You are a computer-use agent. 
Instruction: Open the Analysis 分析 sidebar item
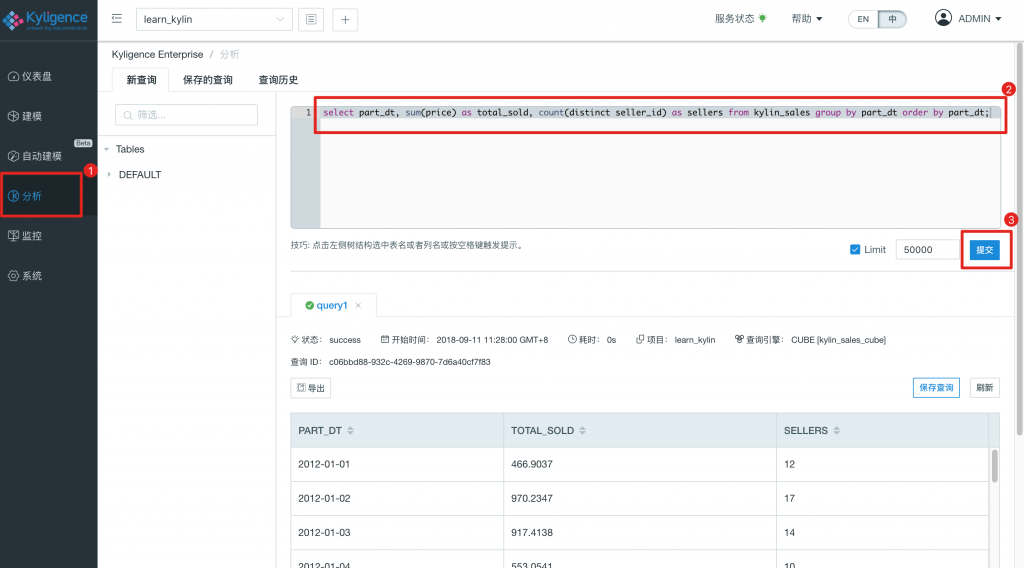pos(25,196)
